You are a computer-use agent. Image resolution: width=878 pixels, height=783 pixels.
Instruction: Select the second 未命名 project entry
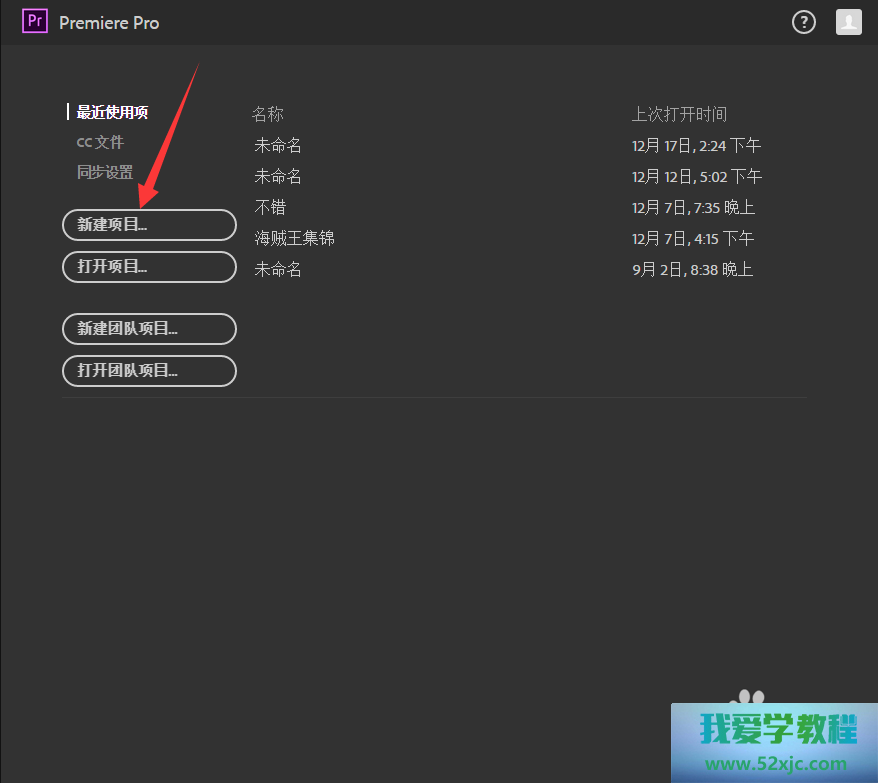click(x=277, y=176)
